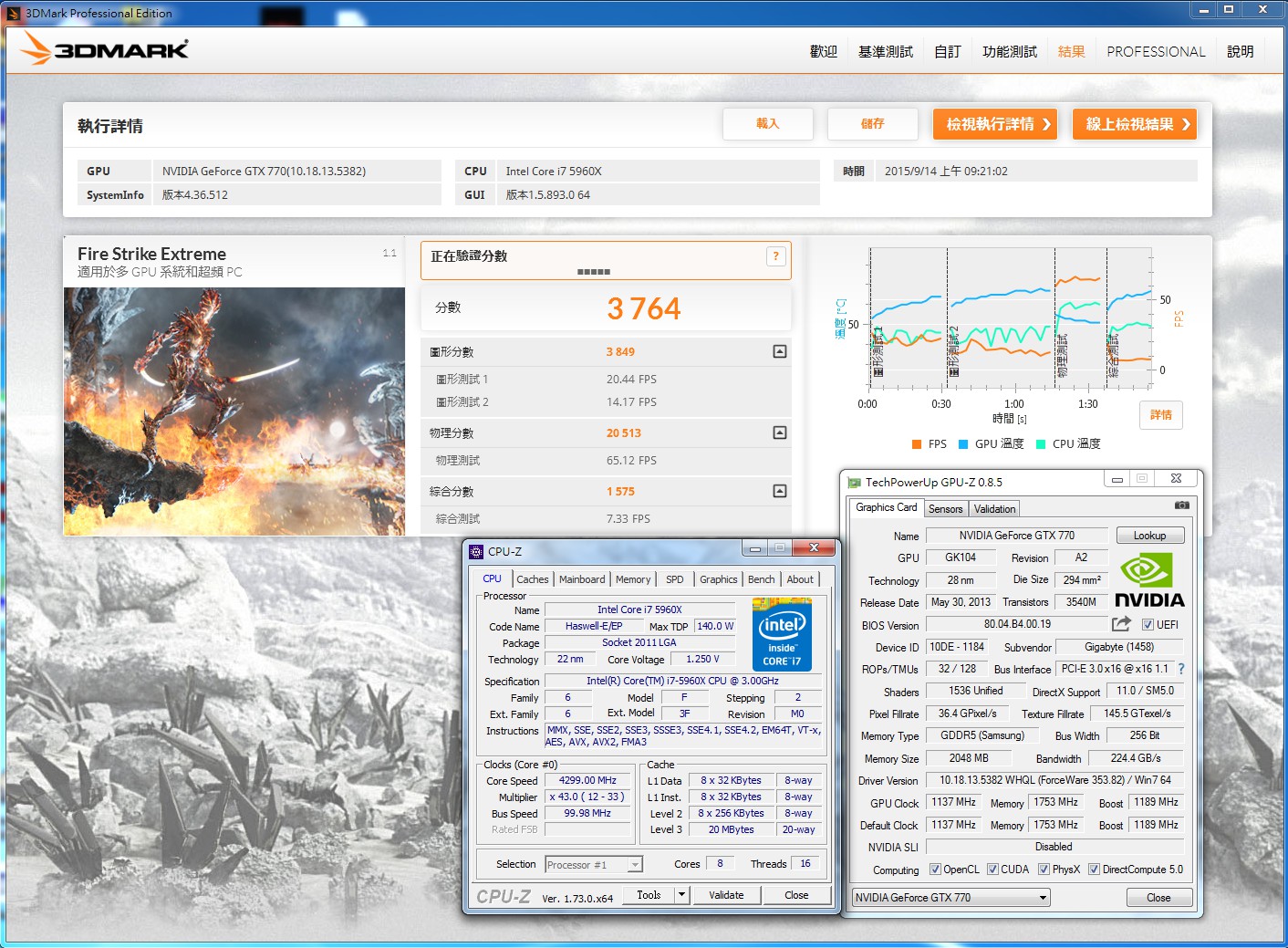Click the Close button at bottom of GPU-Z
The height and width of the screenshot is (948, 1288).
1158,898
